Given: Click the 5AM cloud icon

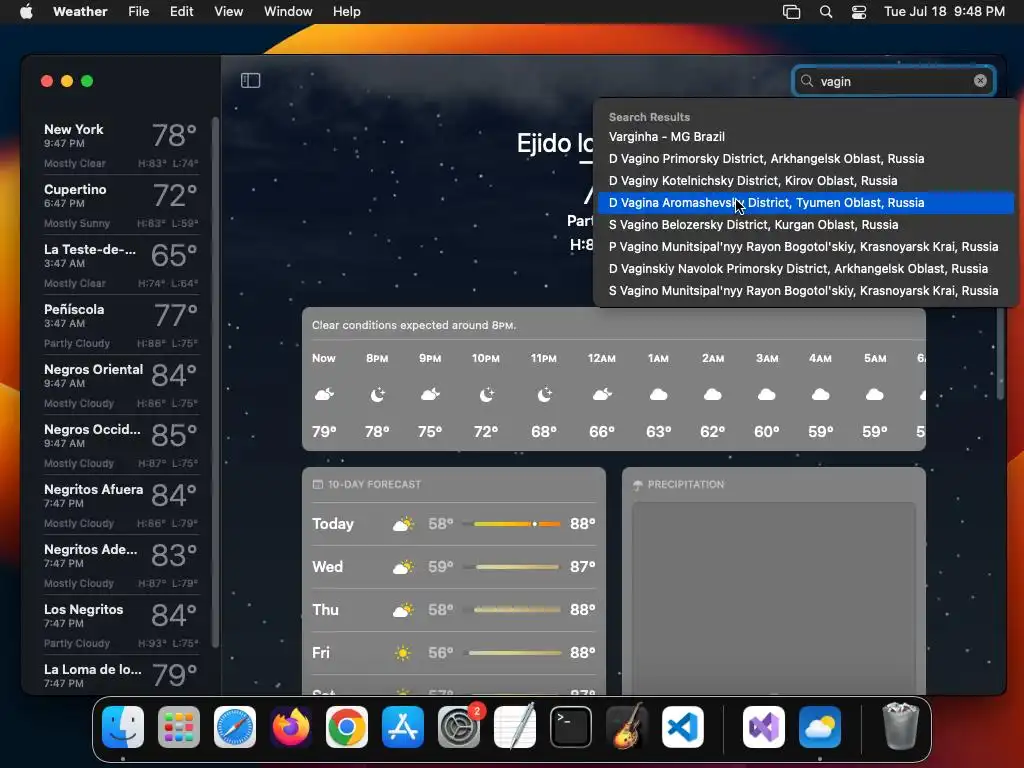Looking at the screenshot, I should click(874, 394).
